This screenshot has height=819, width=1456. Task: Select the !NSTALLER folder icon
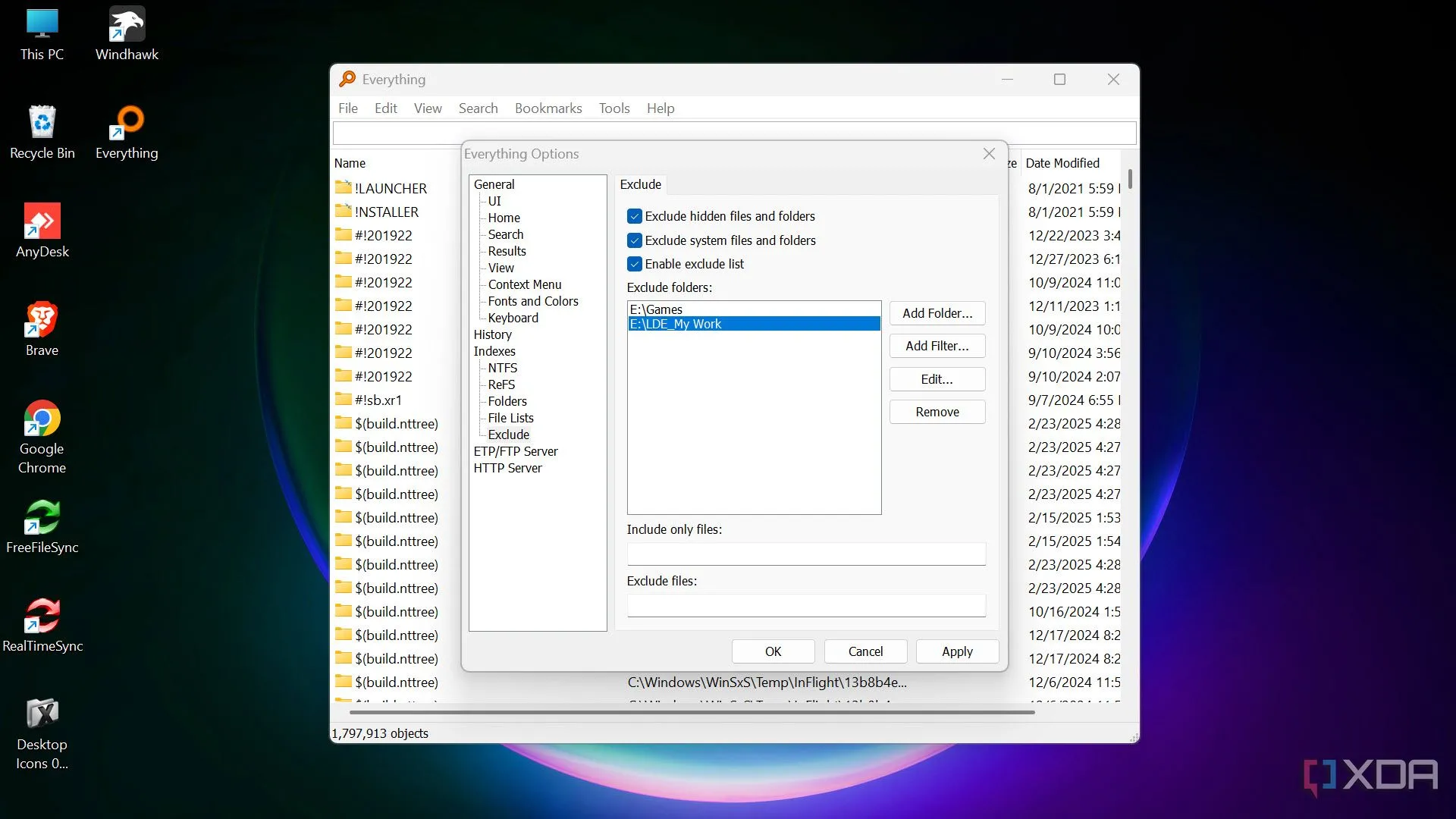pos(344,211)
